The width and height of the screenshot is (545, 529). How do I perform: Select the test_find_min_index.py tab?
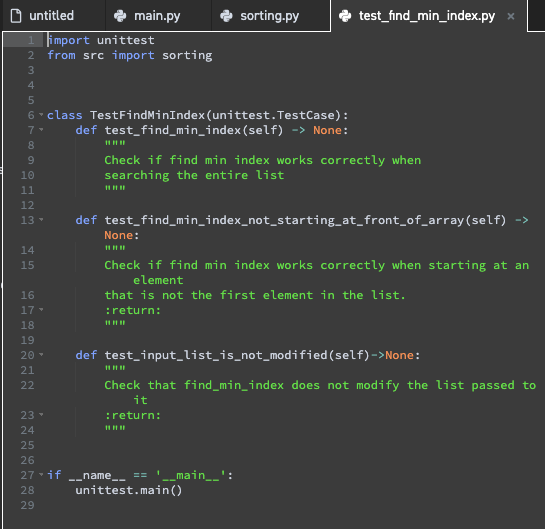pyautogui.click(x=426, y=16)
